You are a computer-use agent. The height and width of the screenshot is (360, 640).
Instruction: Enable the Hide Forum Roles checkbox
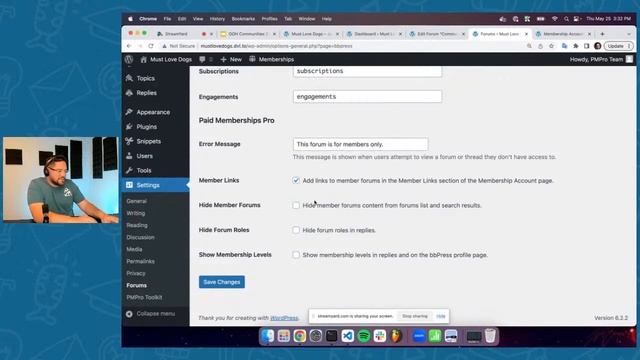coord(296,230)
